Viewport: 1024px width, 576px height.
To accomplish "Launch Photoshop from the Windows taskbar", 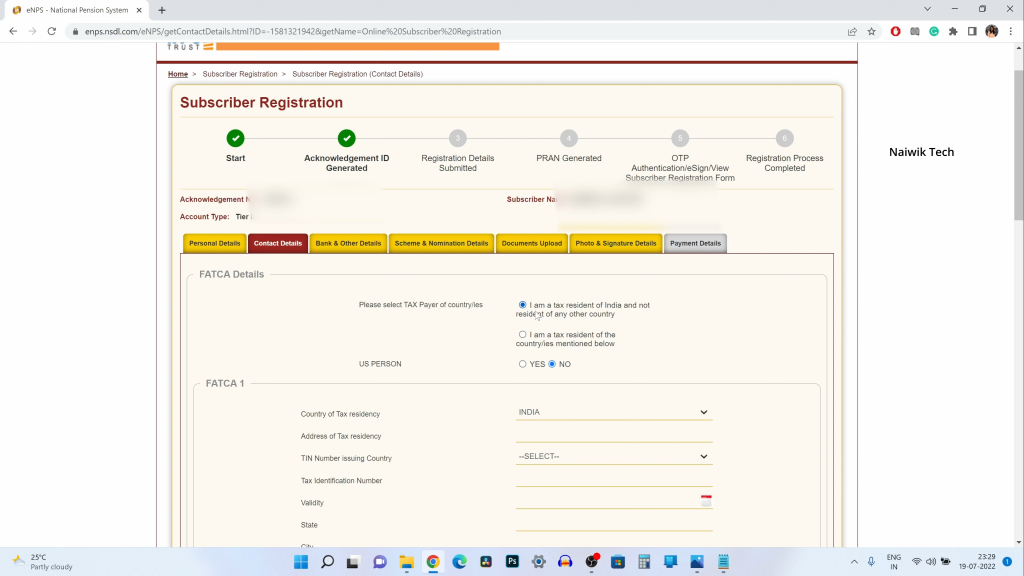I will coord(512,561).
